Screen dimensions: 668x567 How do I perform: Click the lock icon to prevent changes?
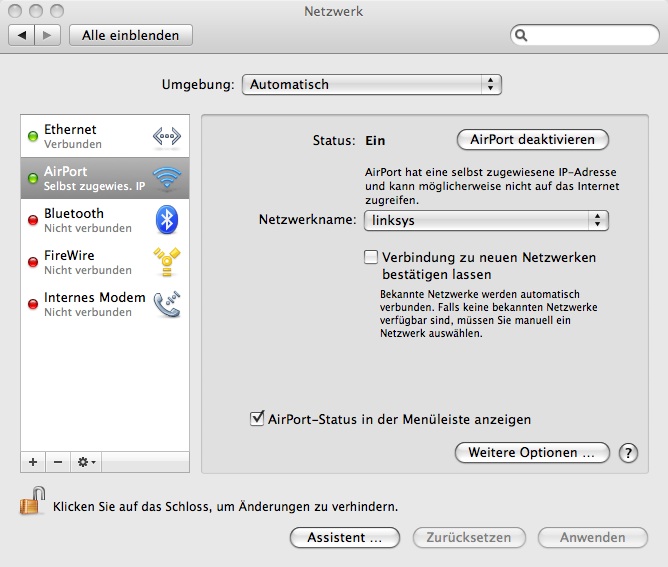32,501
